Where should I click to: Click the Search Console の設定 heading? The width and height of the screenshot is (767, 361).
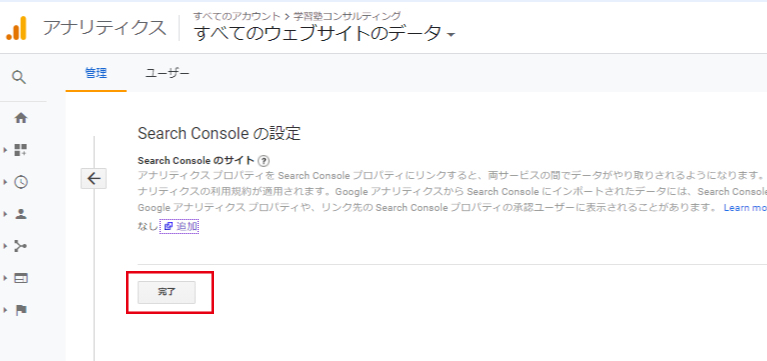219,134
